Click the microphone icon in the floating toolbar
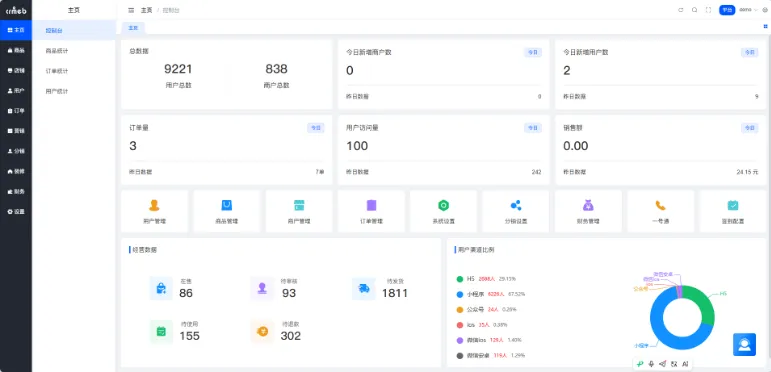This screenshot has height=372, width=771. tap(651, 364)
